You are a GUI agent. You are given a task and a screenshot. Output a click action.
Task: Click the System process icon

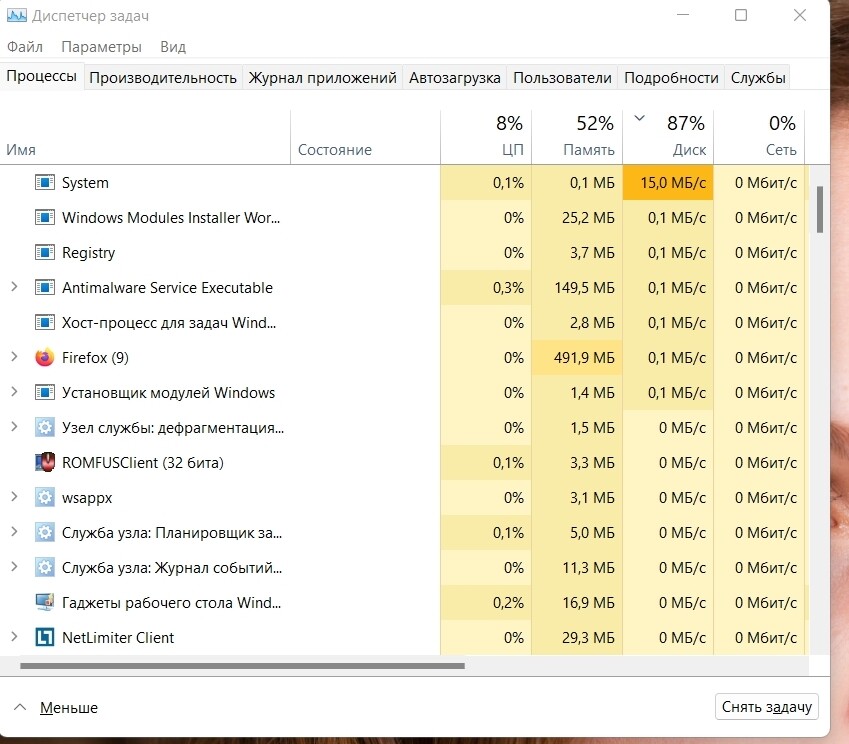pos(44,182)
